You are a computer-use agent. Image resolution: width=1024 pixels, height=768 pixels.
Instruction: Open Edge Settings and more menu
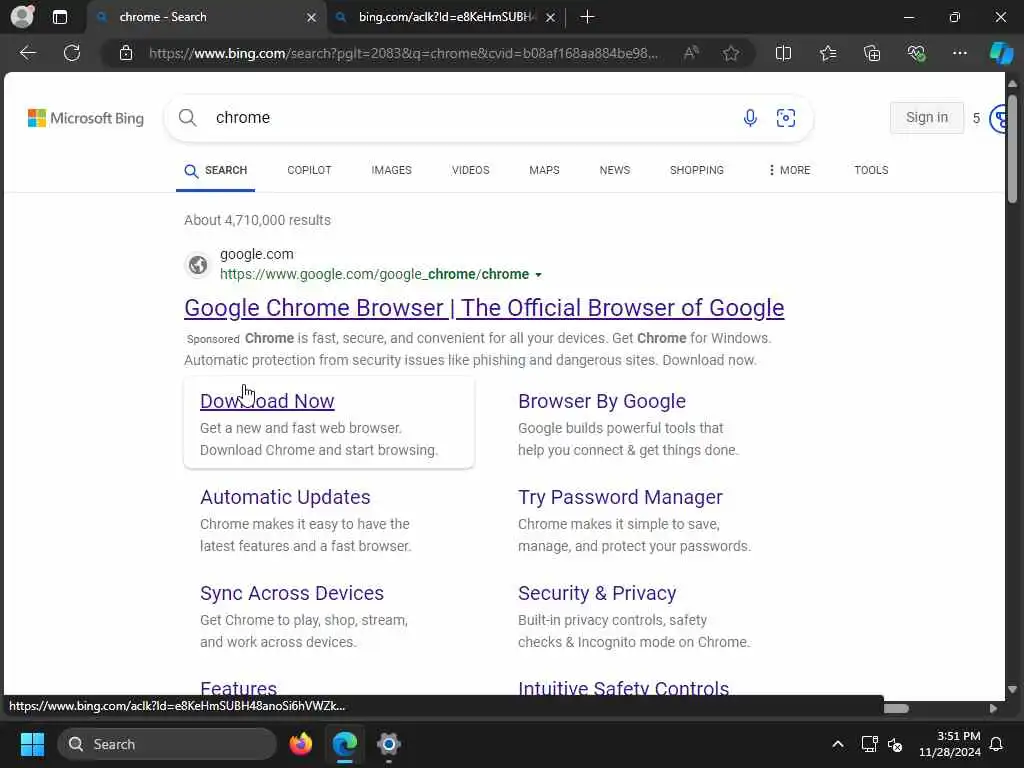(959, 53)
